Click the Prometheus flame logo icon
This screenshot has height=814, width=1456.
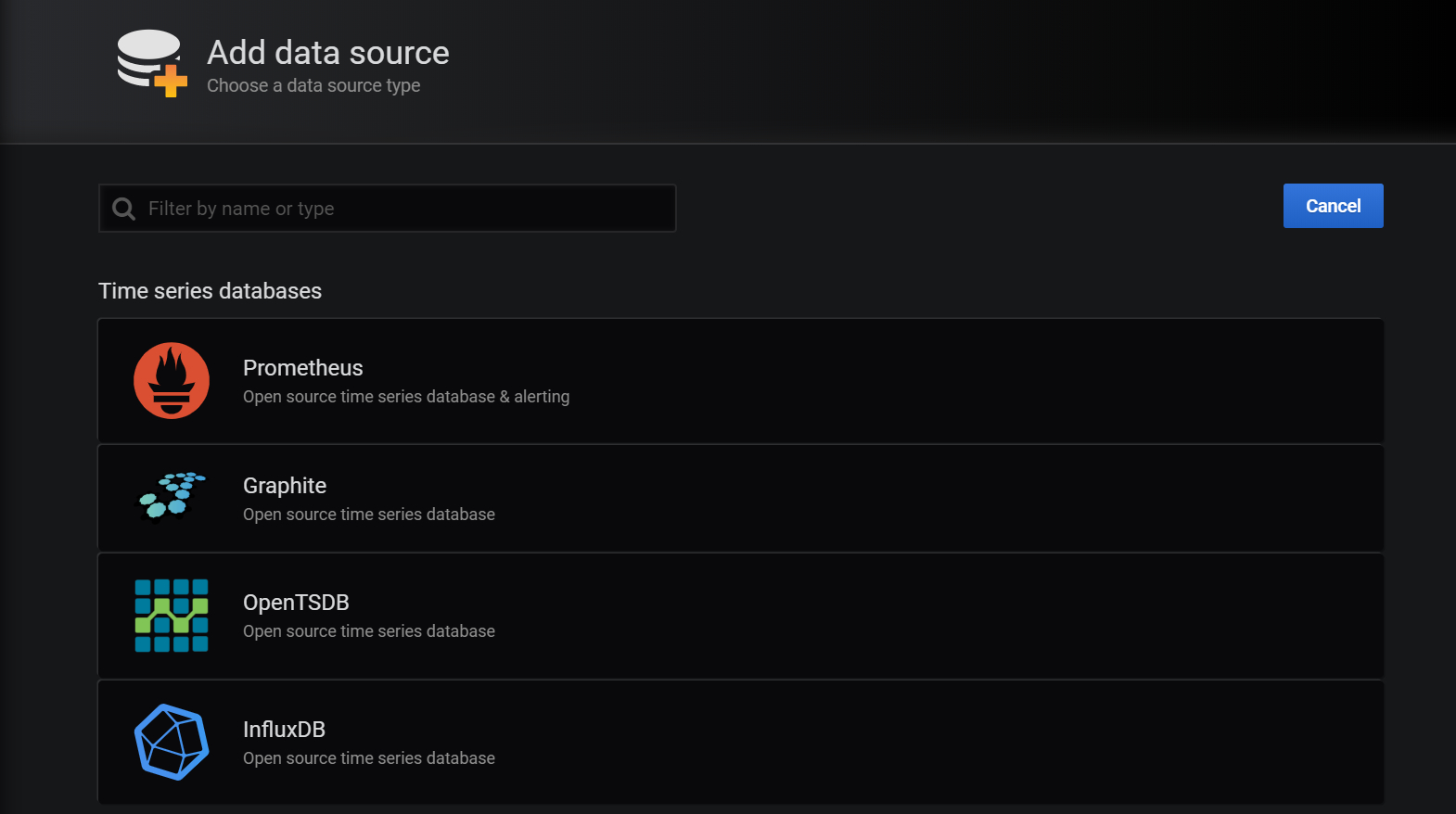(172, 381)
